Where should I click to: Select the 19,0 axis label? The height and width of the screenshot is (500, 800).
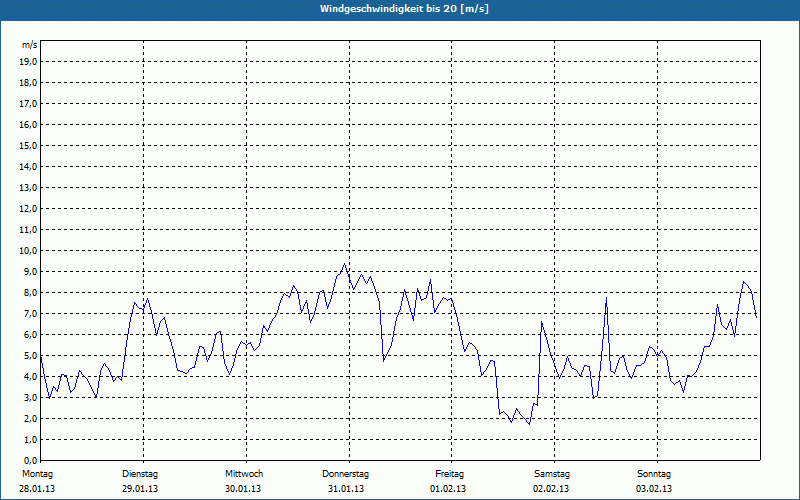click(29, 62)
